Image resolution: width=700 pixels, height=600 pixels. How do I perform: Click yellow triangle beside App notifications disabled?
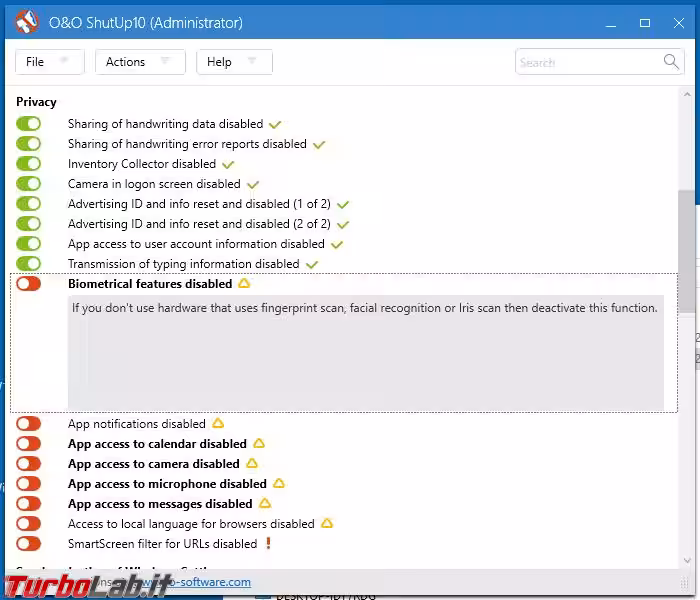click(x=218, y=424)
